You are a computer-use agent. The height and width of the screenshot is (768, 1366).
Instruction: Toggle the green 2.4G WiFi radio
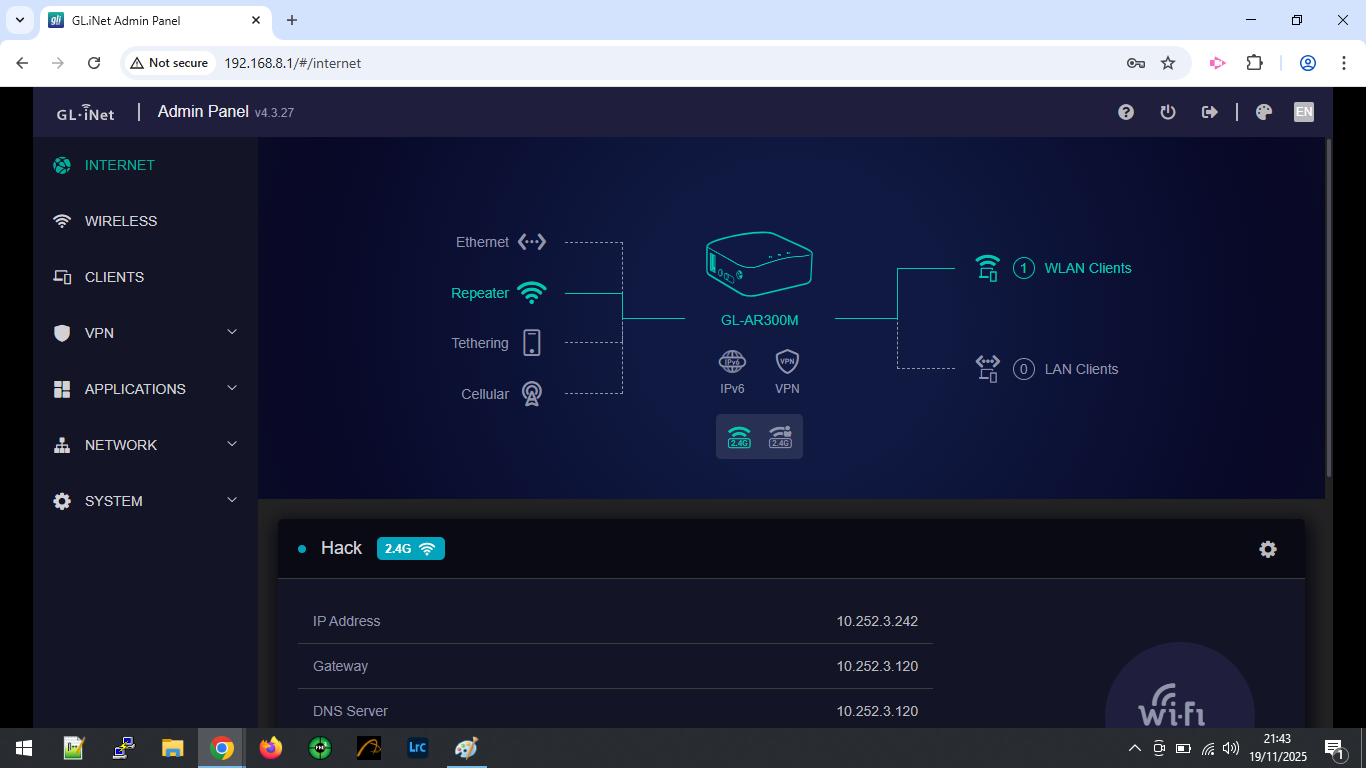coord(738,436)
